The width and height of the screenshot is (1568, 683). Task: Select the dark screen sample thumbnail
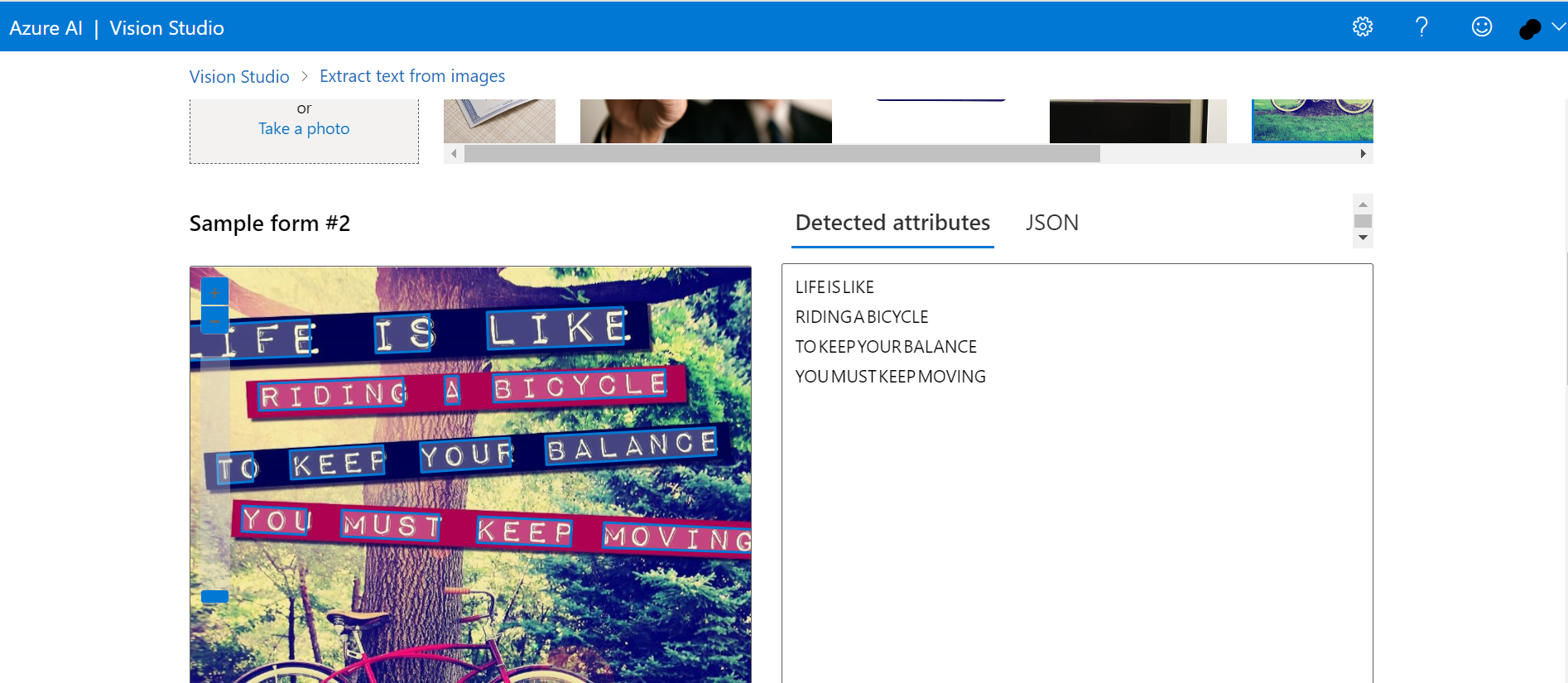(1138, 121)
